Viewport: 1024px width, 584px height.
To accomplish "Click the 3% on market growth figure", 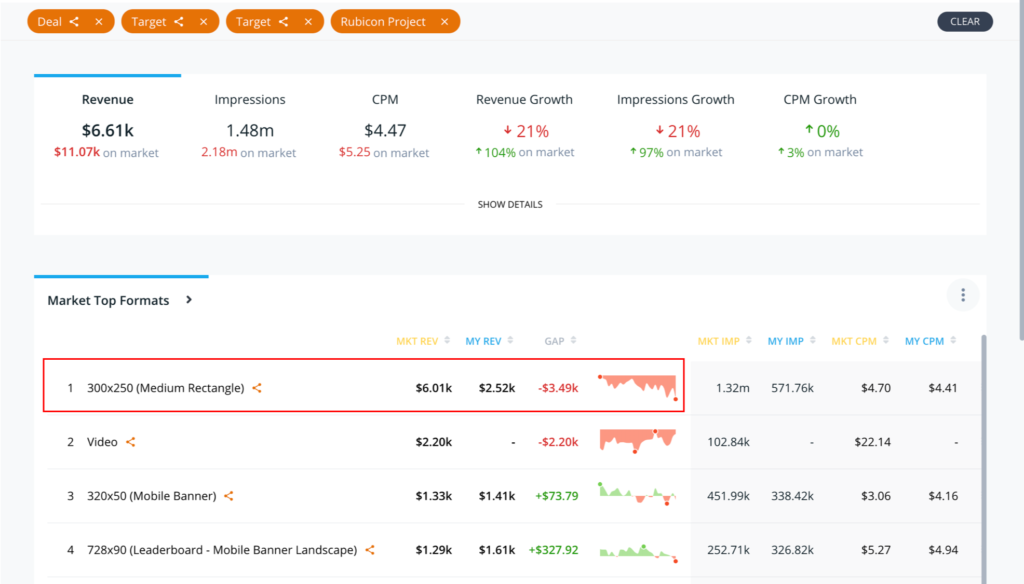I will tap(791, 152).
